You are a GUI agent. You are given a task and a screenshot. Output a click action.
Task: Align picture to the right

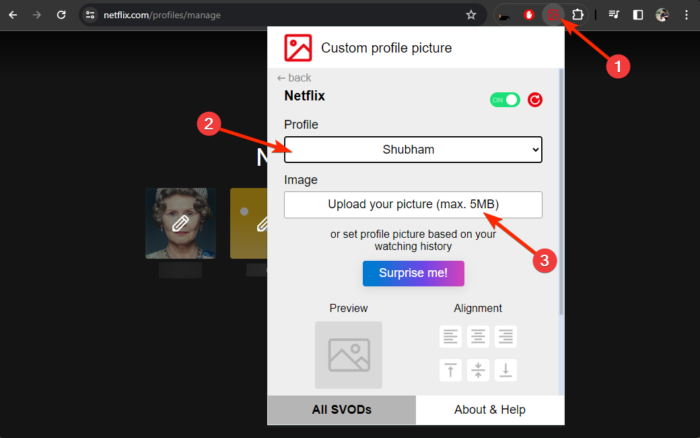(x=505, y=336)
